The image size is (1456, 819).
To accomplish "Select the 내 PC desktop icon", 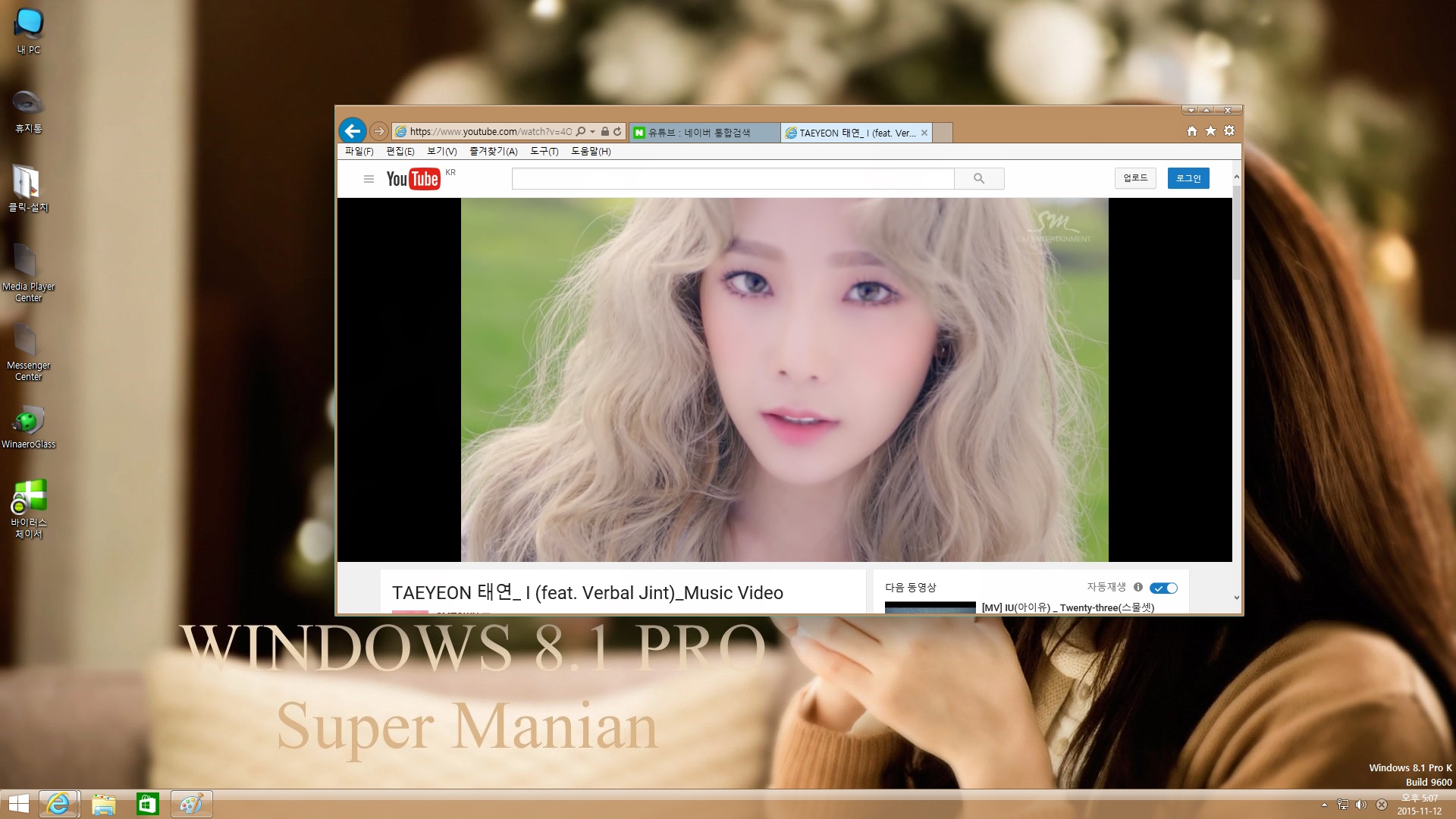I will click(29, 32).
